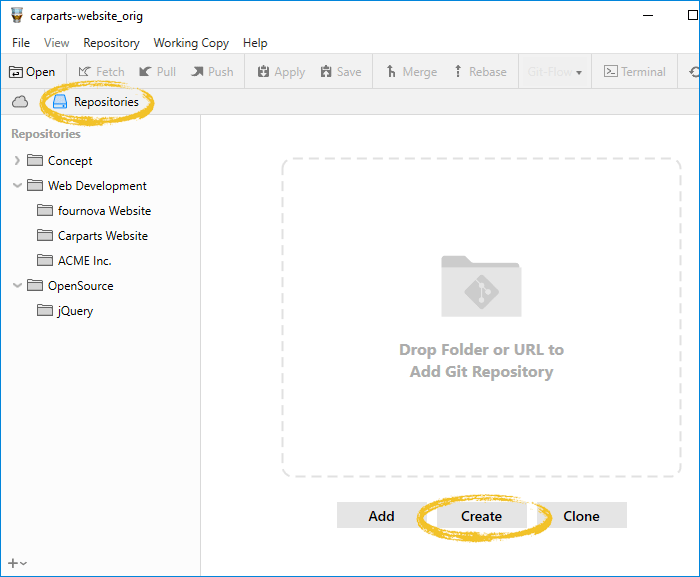Collapse the Web Development group
Screen dimensions: 700x577
click(x=17, y=186)
